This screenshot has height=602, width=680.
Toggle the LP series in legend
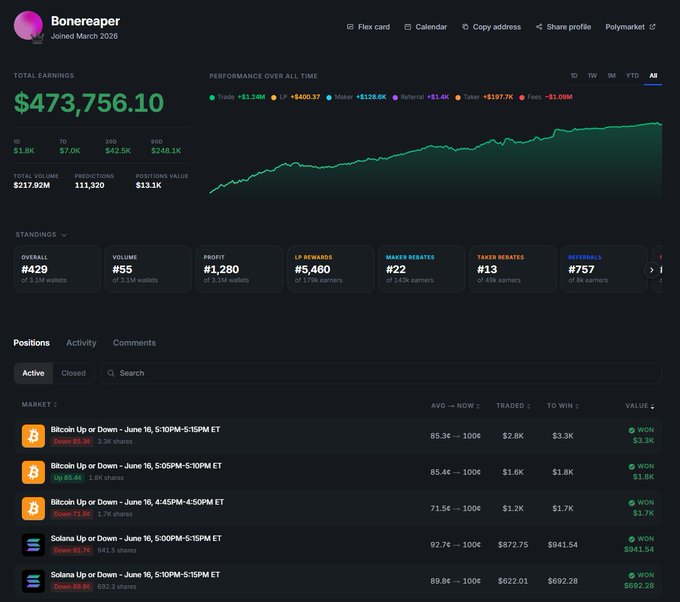(x=295, y=97)
